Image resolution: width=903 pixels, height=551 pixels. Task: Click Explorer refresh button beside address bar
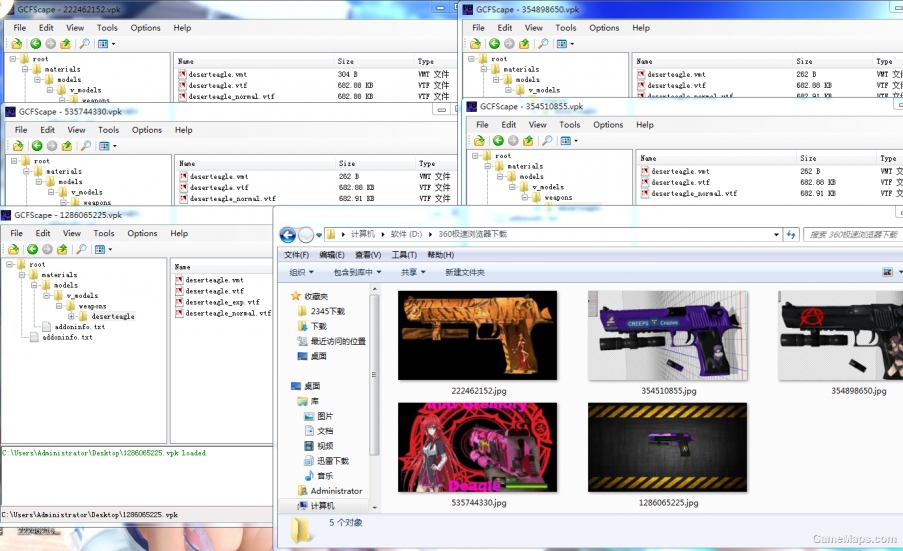coord(791,234)
